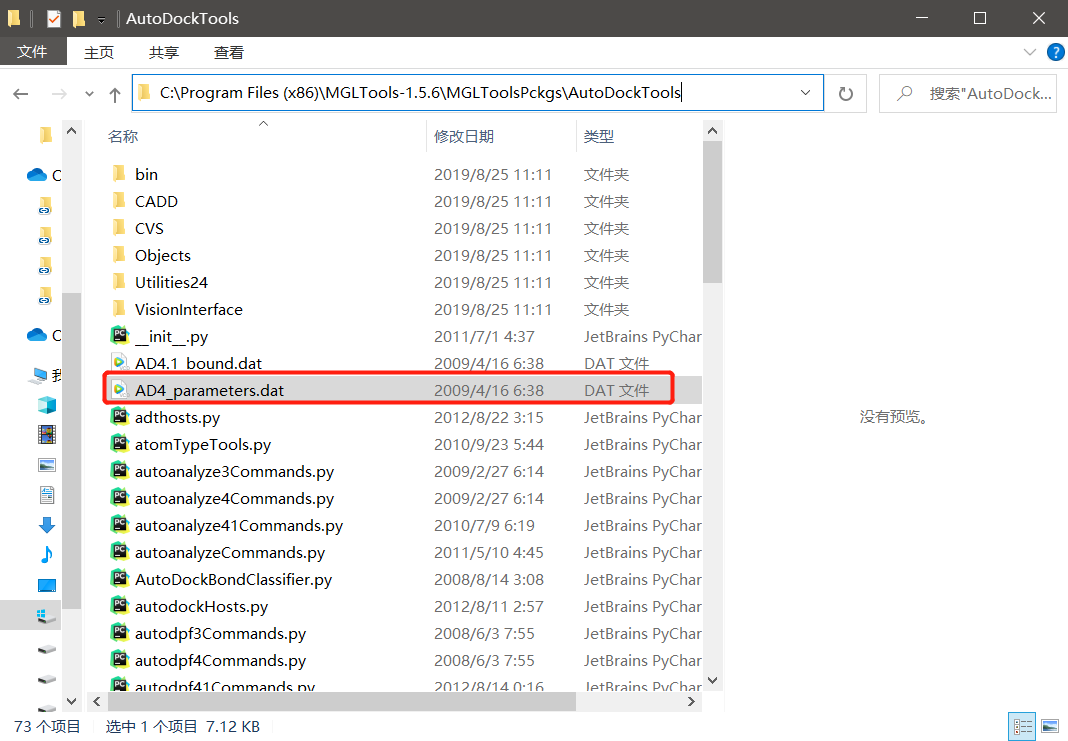The image size is (1068, 741).
Task: Open the help question mark button
Action: pos(1055,52)
